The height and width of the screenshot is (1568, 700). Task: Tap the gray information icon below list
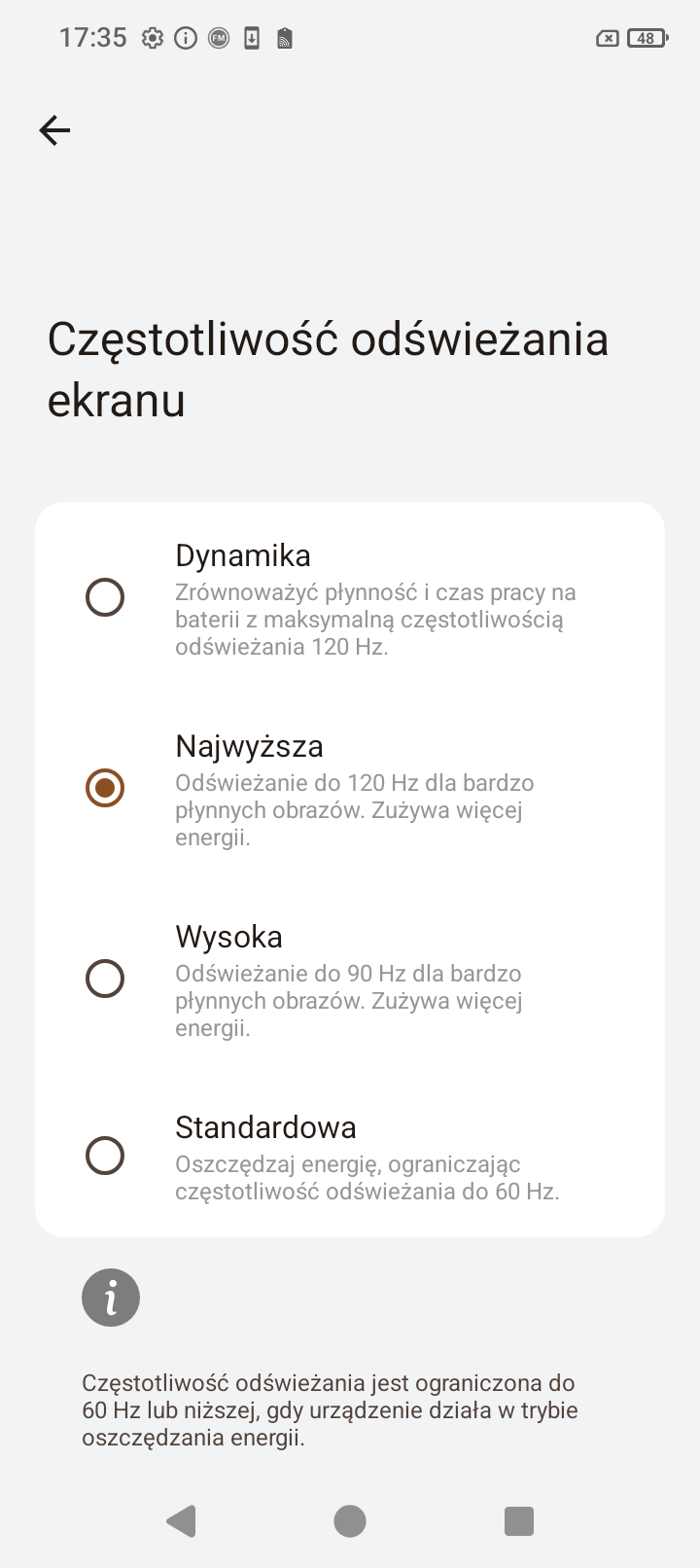[x=111, y=1298]
